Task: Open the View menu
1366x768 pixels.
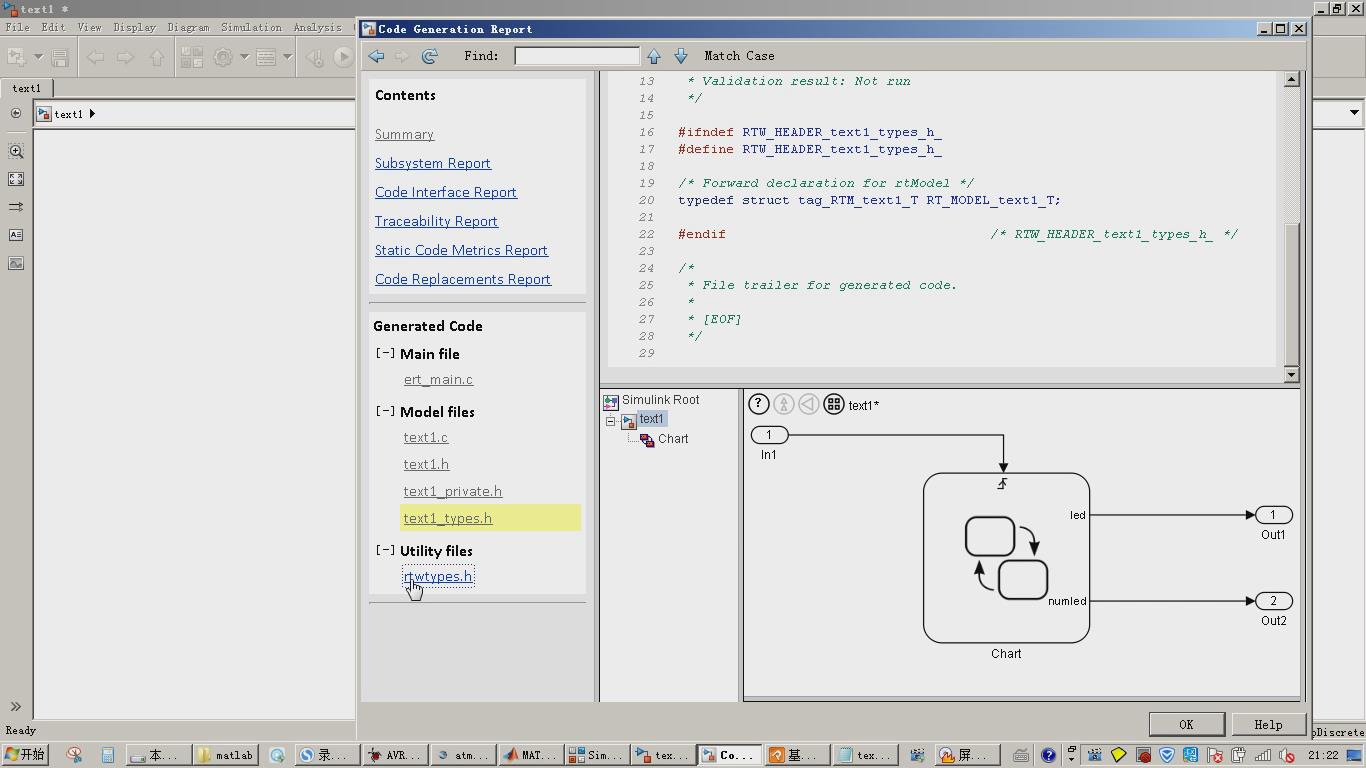Action: point(89,27)
